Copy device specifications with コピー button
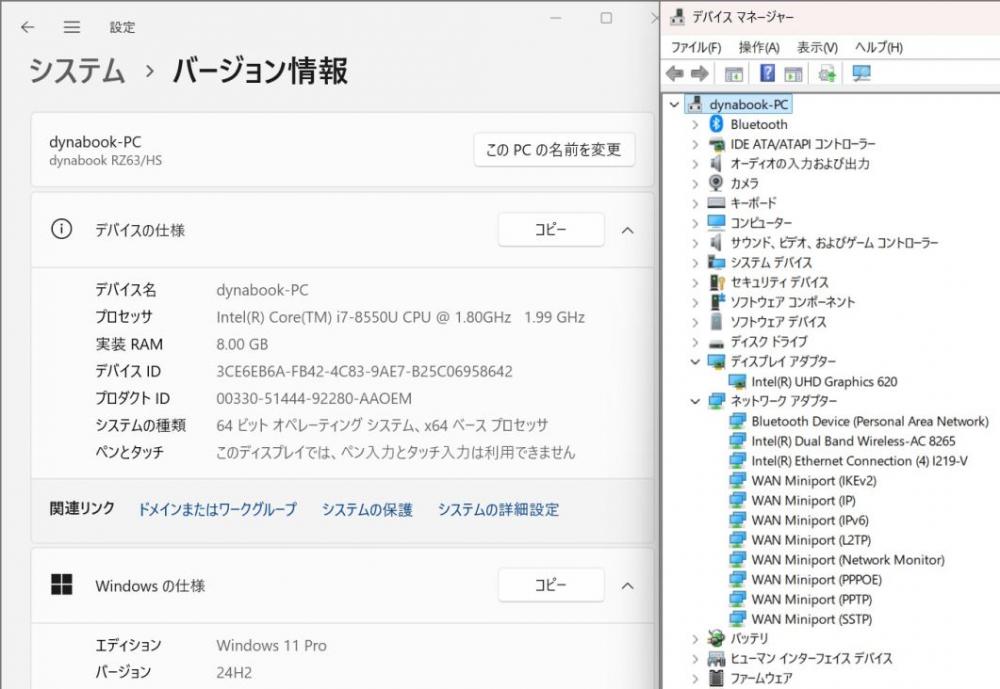 (x=551, y=229)
